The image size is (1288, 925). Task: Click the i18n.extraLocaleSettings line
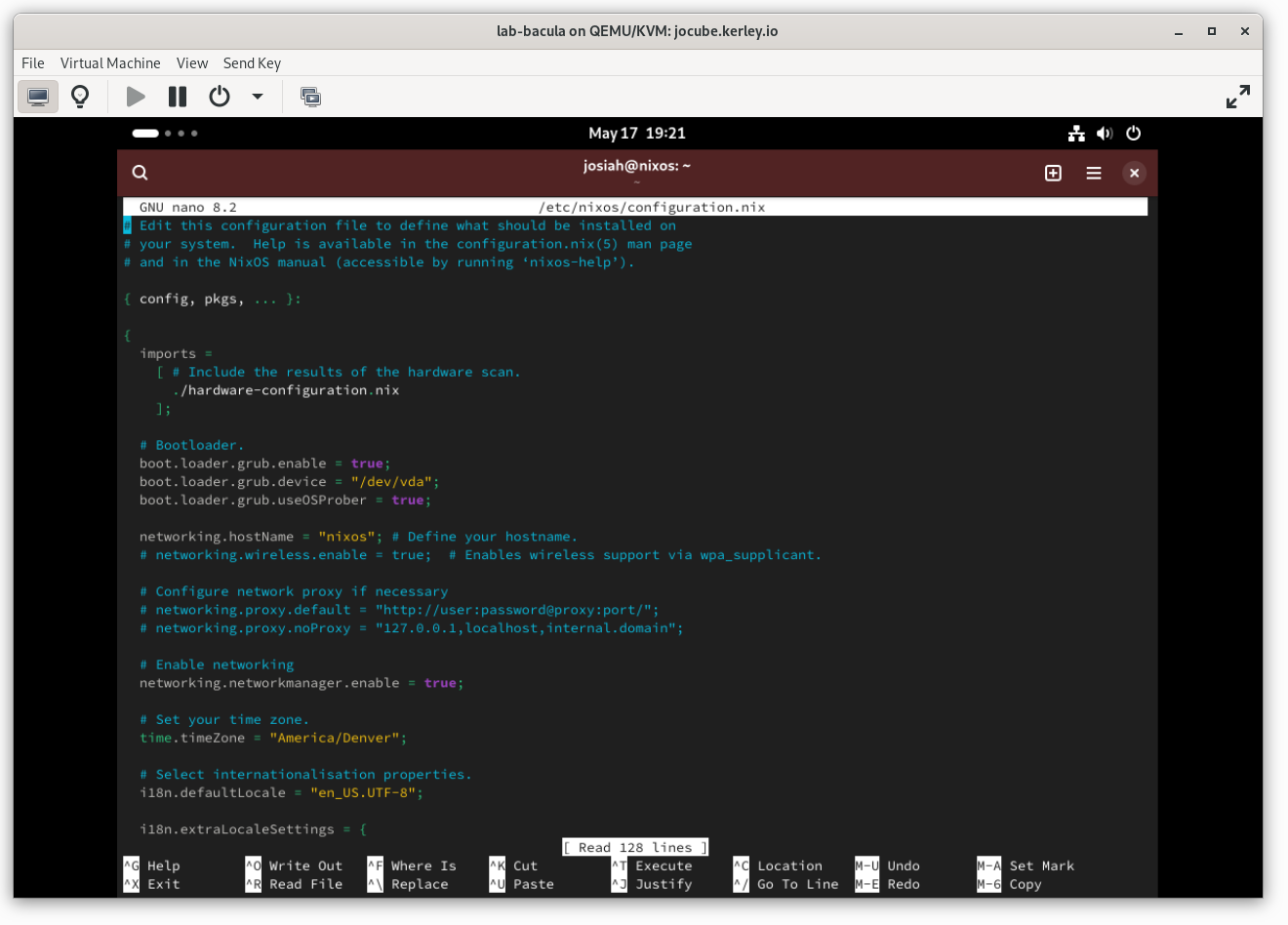(253, 829)
